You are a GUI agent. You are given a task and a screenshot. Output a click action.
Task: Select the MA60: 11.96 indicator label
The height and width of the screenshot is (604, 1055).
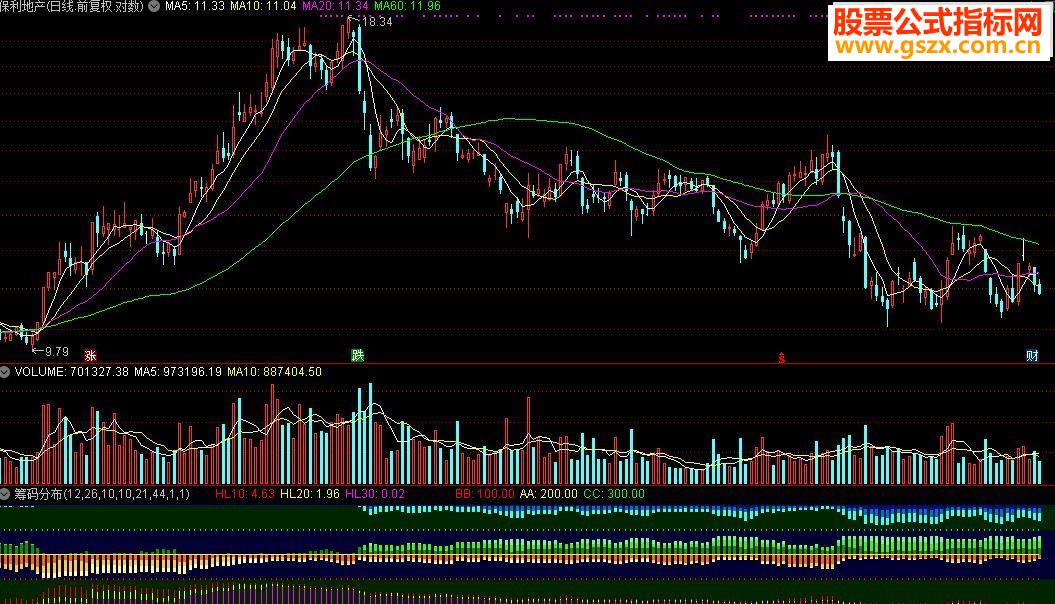click(407, 6)
